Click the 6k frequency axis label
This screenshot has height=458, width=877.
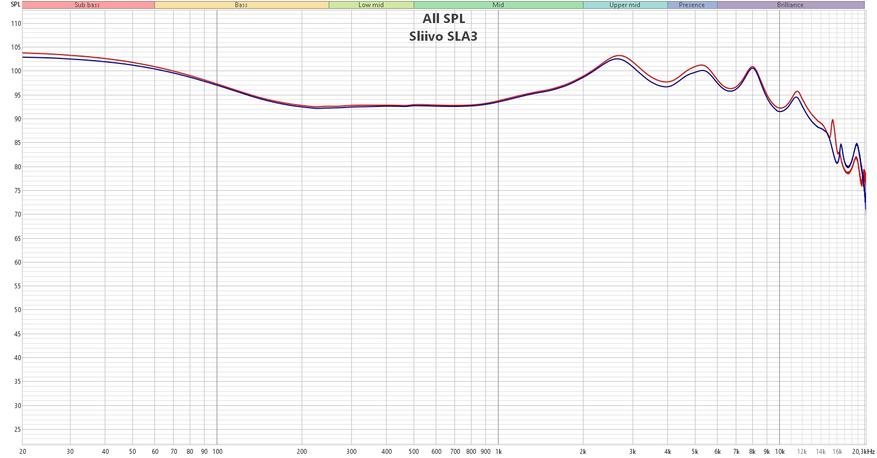[x=717, y=451]
